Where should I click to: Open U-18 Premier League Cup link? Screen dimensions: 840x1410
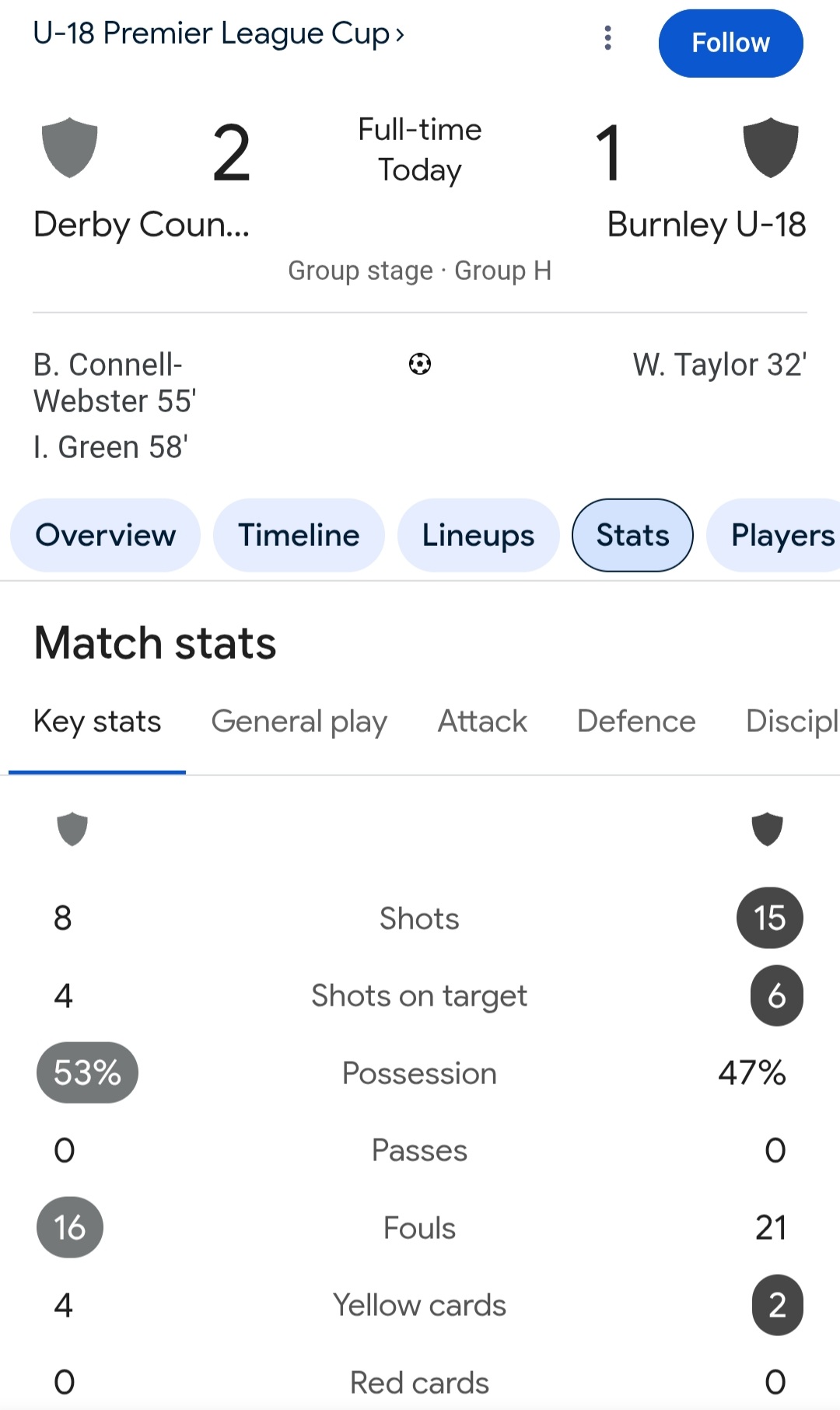tap(210, 33)
